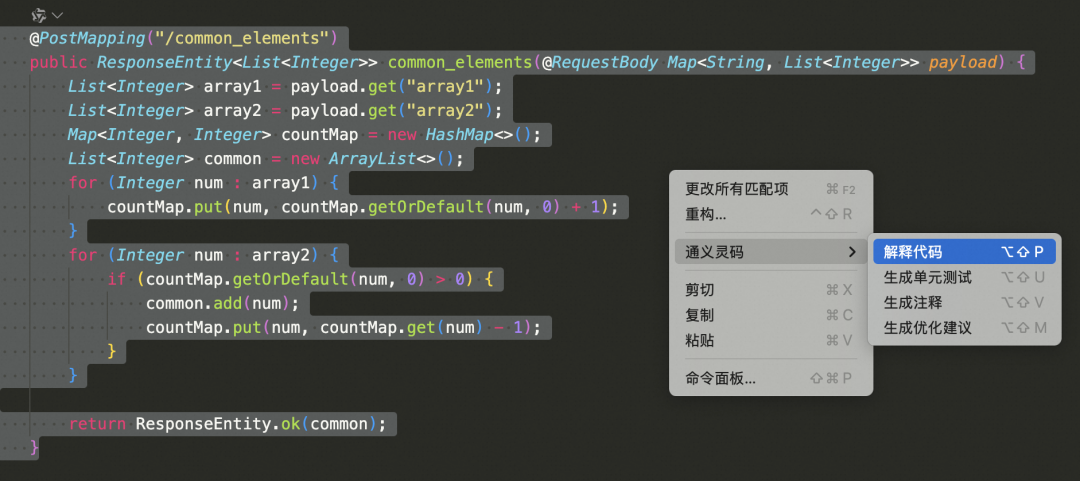
Task: Select 解释代码 from the submenu
Action: [x=913, y=252]
